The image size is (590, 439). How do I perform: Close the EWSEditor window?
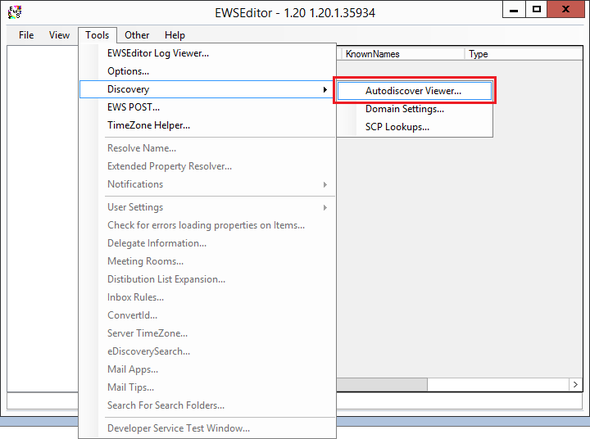pyautogui.click(x=566, y=10)
